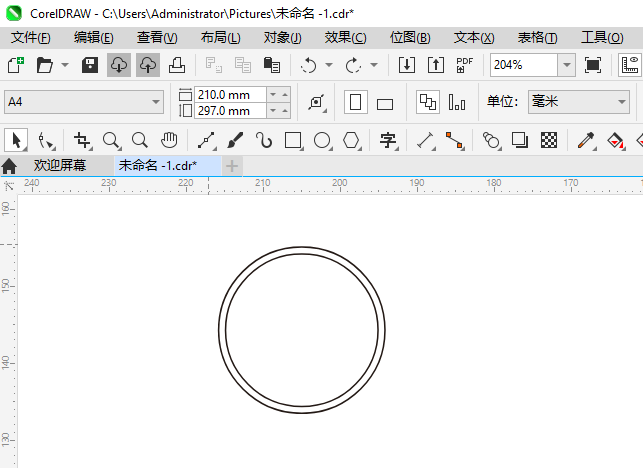Open the 布局(L) menu

tap(221, 38)
